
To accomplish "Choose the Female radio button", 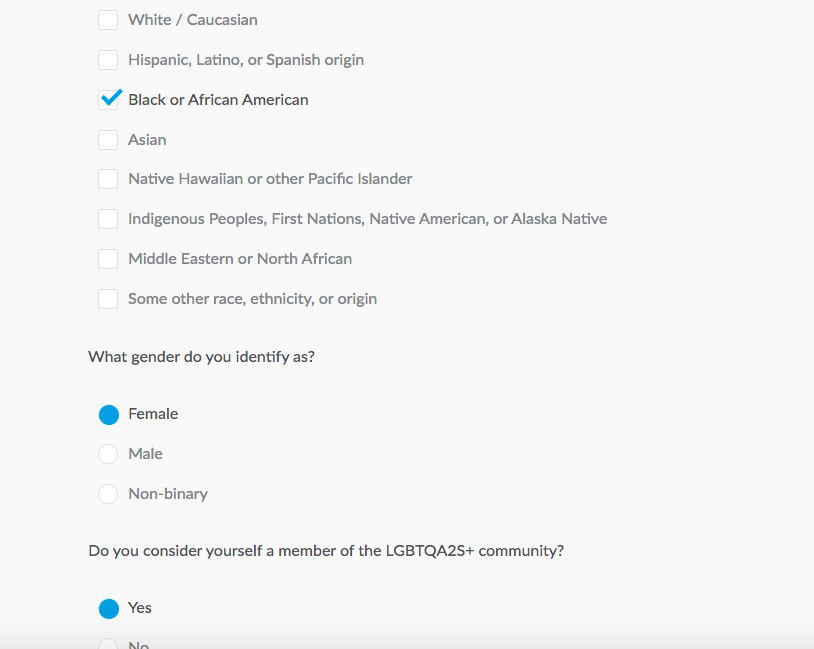I will pos(108,415).
